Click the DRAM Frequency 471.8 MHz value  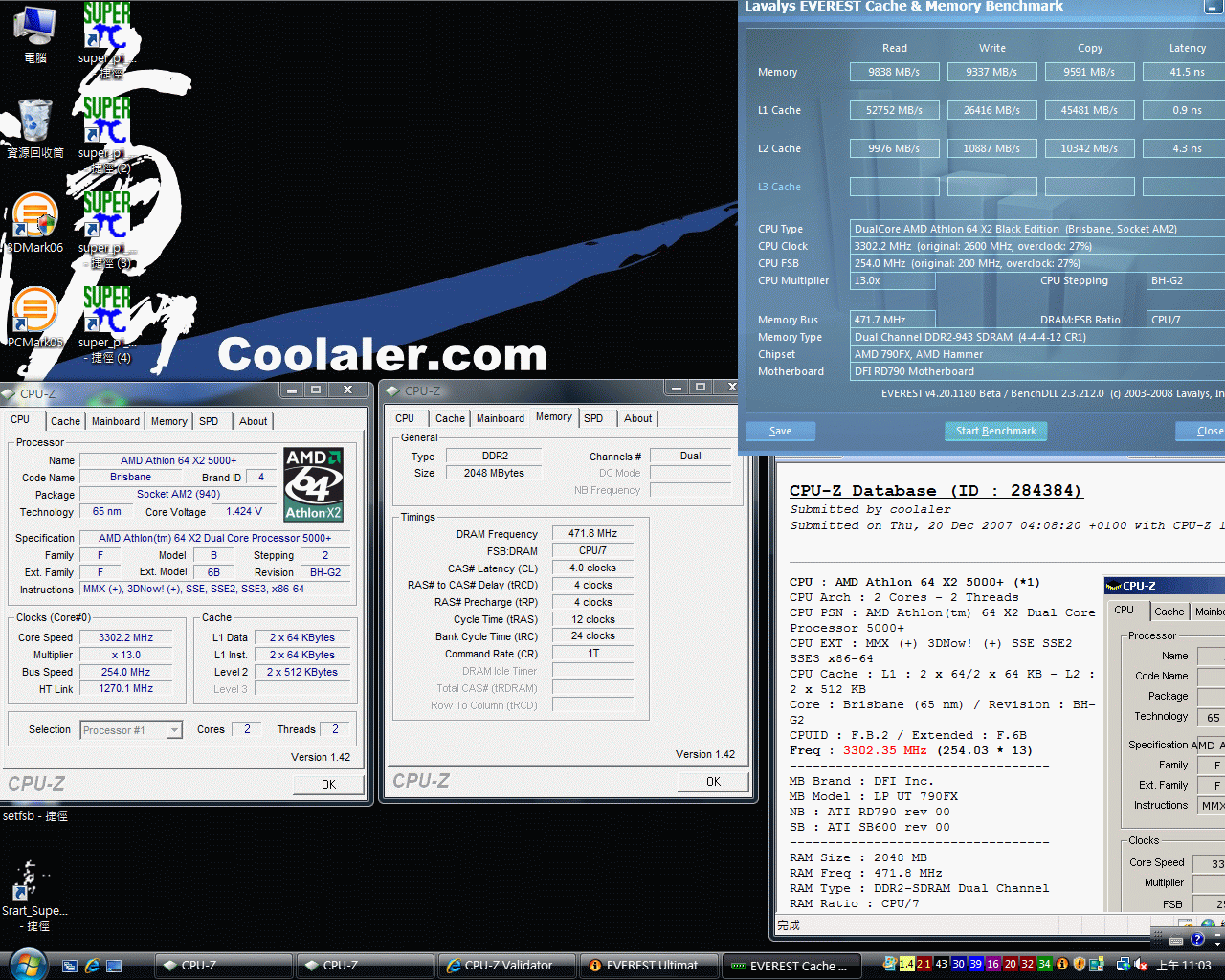[592, 534]
